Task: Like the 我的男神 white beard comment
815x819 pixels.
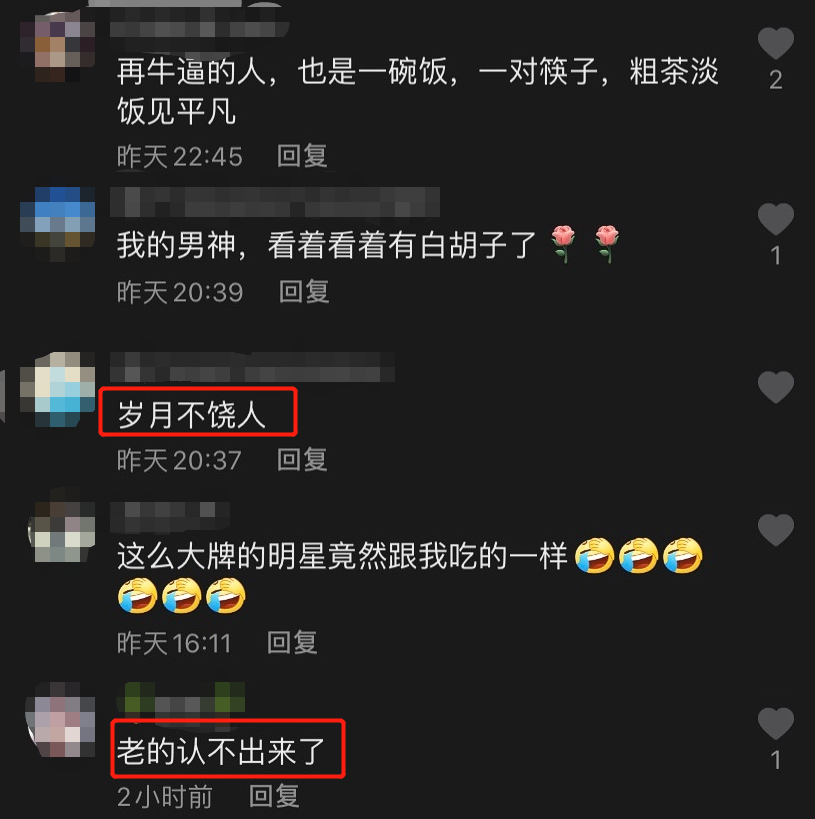Action: [776, 218]
